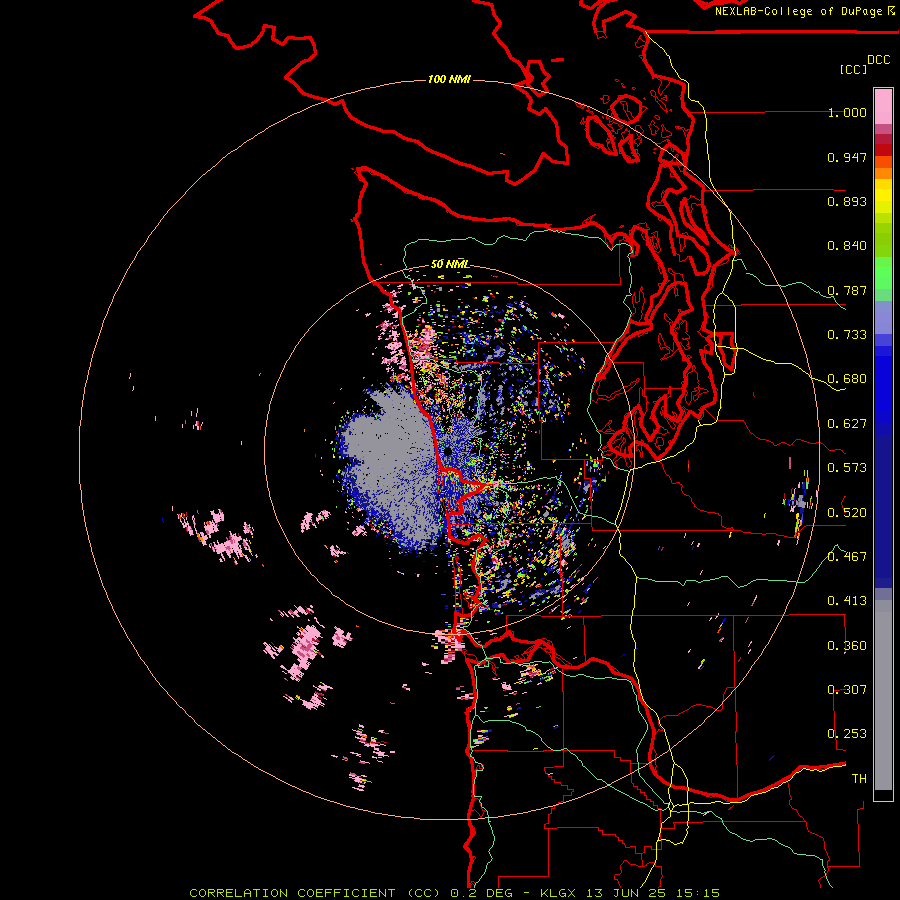Click the DCC label above the color bar

(x=879, y=60)
